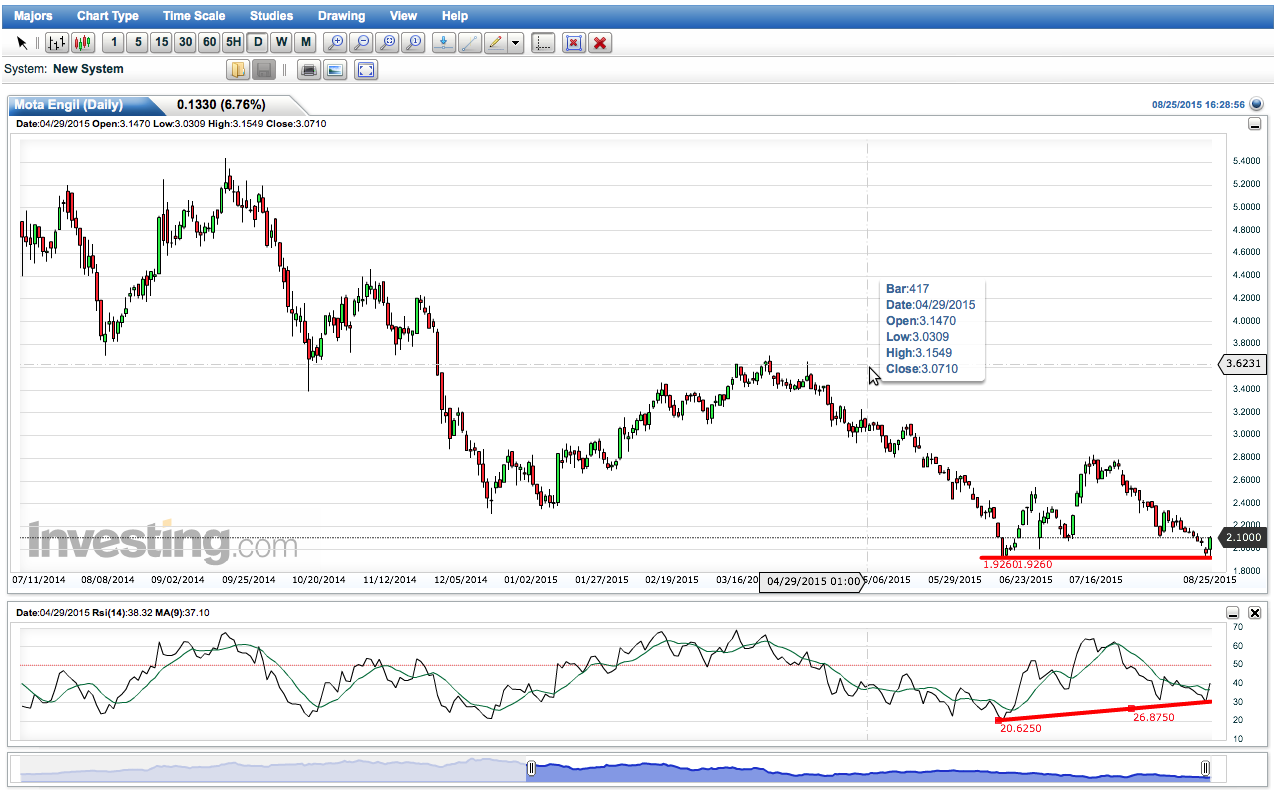Open pencil tool dropdown arrow
The width and height of the screenshot is (1278, 794).
515,43
